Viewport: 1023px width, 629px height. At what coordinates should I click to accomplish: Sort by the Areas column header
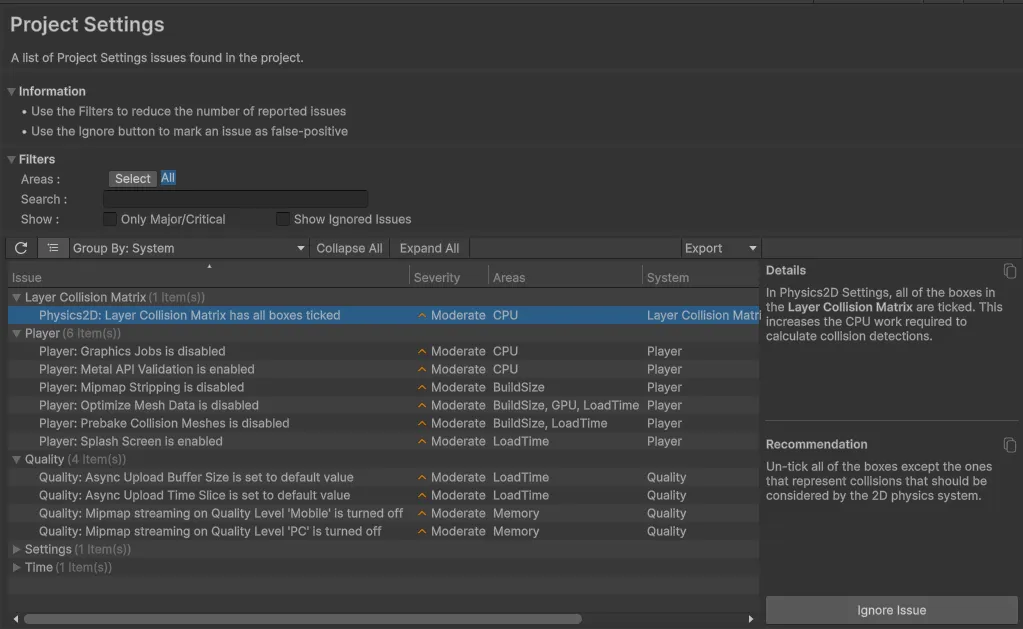point(509,277)
